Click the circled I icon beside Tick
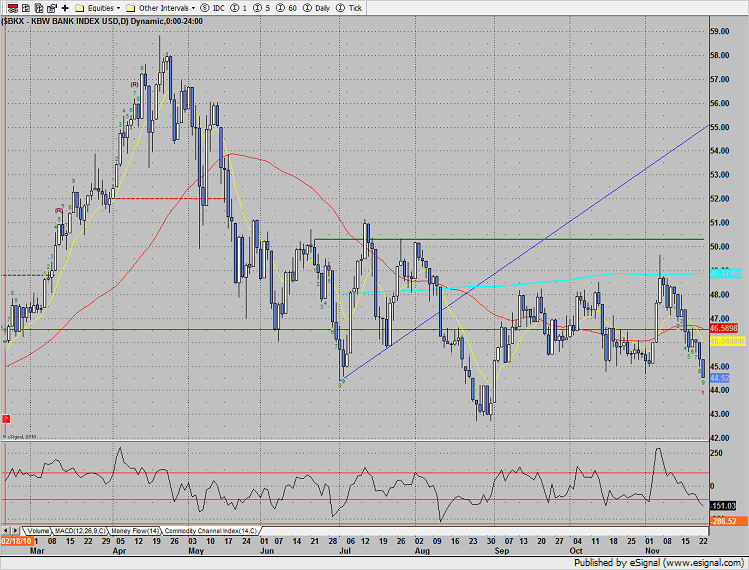 click(341, 8)
